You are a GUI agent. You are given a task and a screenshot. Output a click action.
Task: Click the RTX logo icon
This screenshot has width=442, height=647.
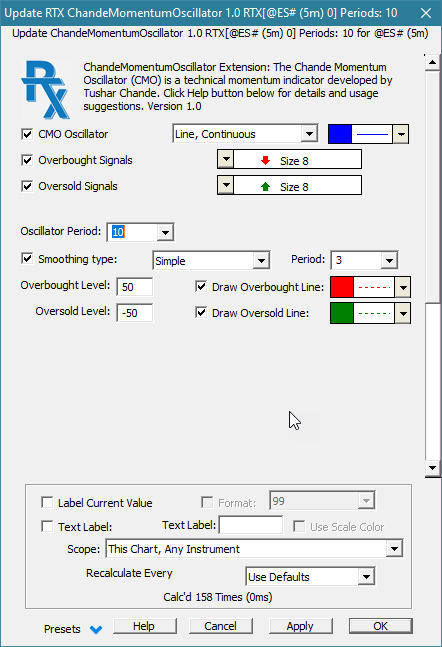click(x=45, y=89)
